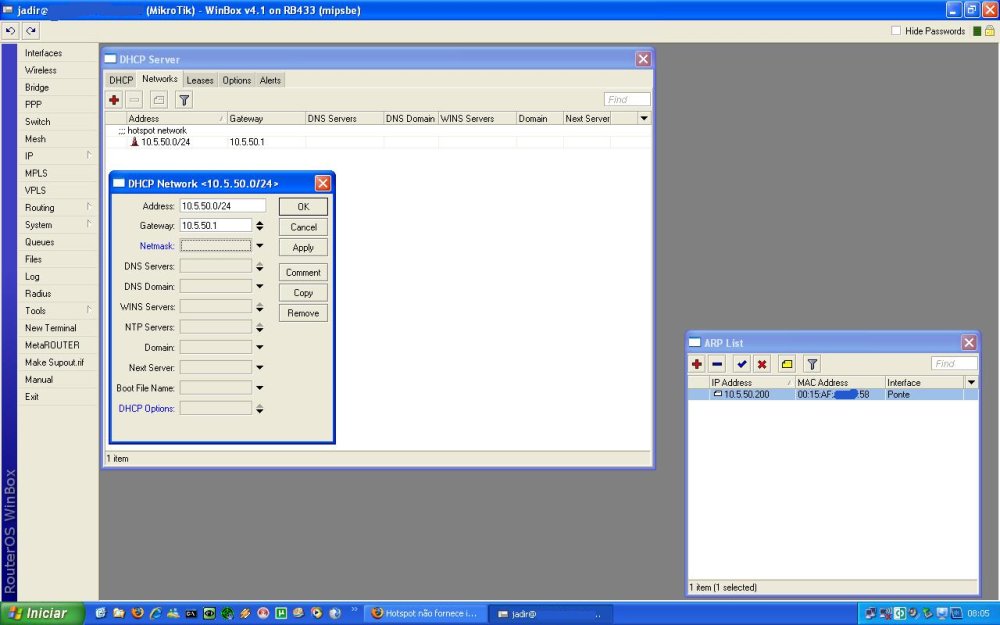Open the column selector dropdown in DHCP Server table
This screenshot has height=625, width=1000.
644,118
